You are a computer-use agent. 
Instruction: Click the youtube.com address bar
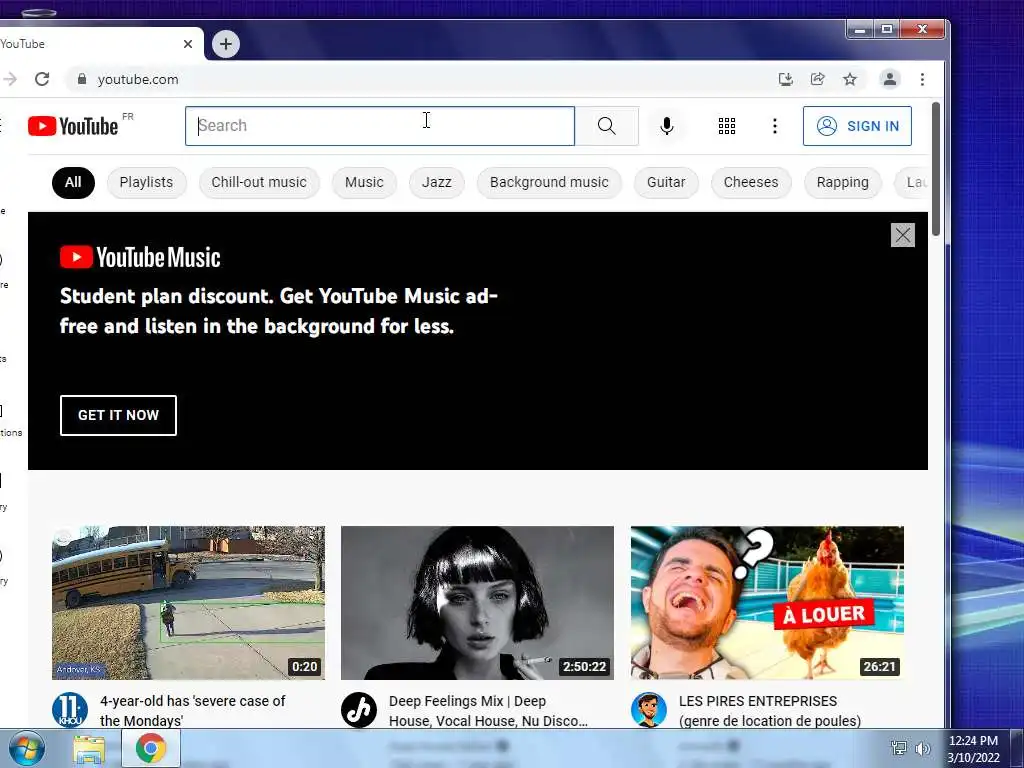click(x=418, y=79)
